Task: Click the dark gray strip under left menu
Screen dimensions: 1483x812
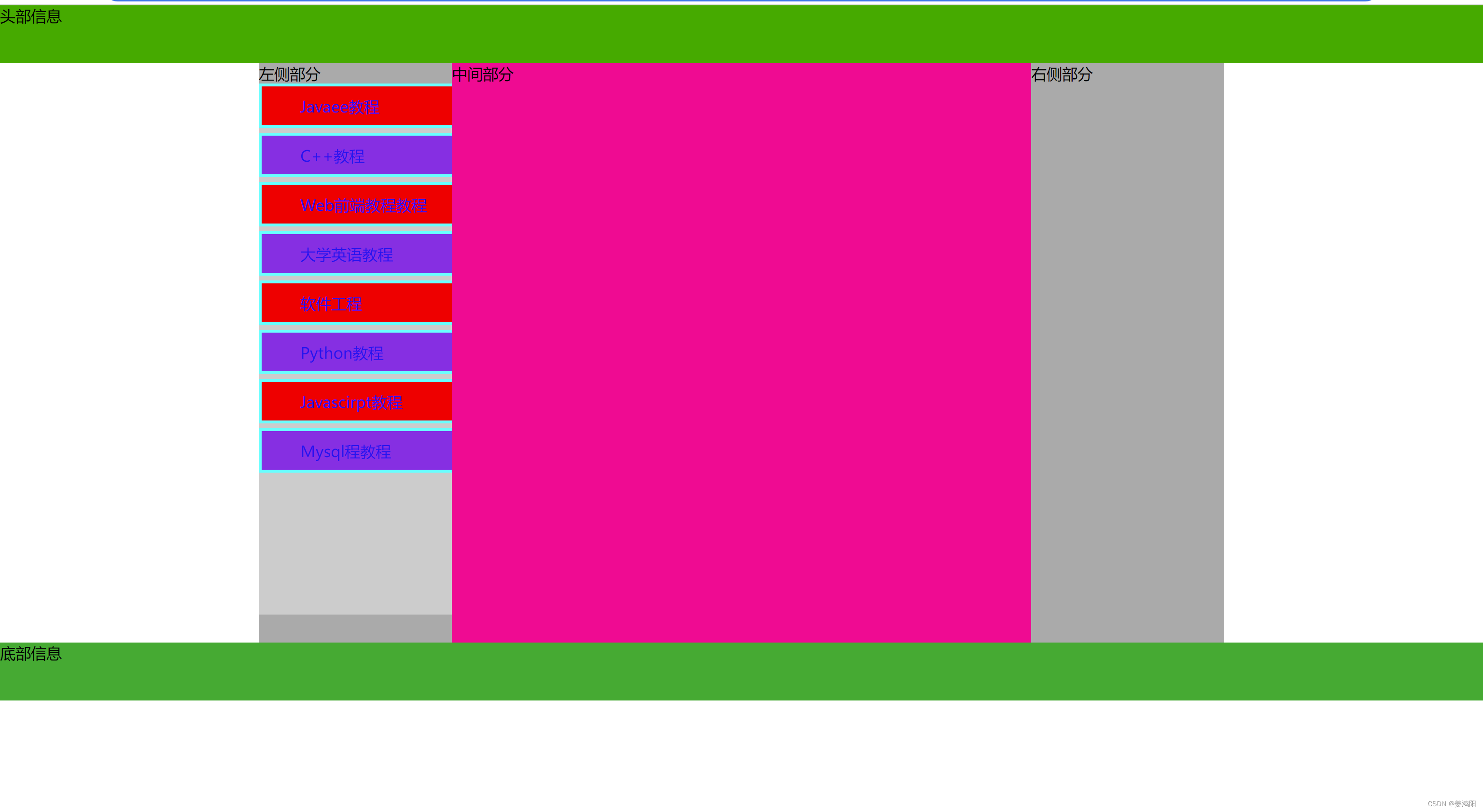Action: coord(355,628)
